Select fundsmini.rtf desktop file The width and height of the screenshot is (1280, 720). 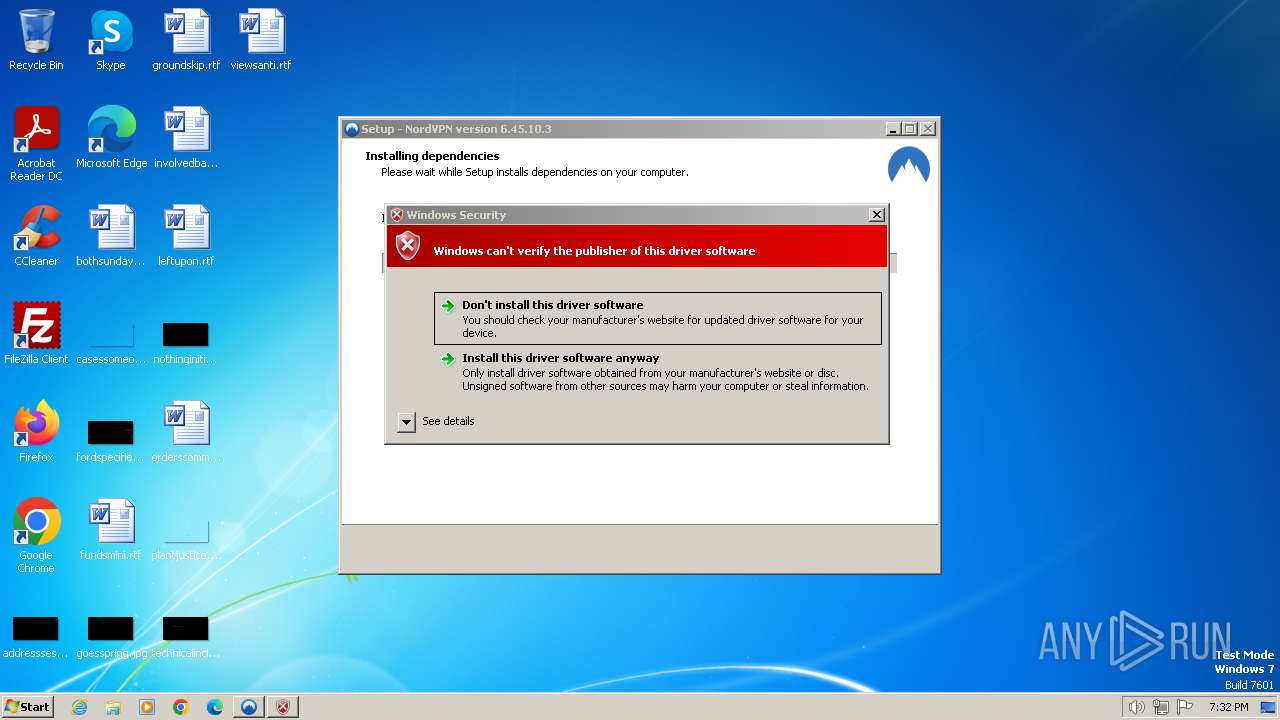[111, 530]
